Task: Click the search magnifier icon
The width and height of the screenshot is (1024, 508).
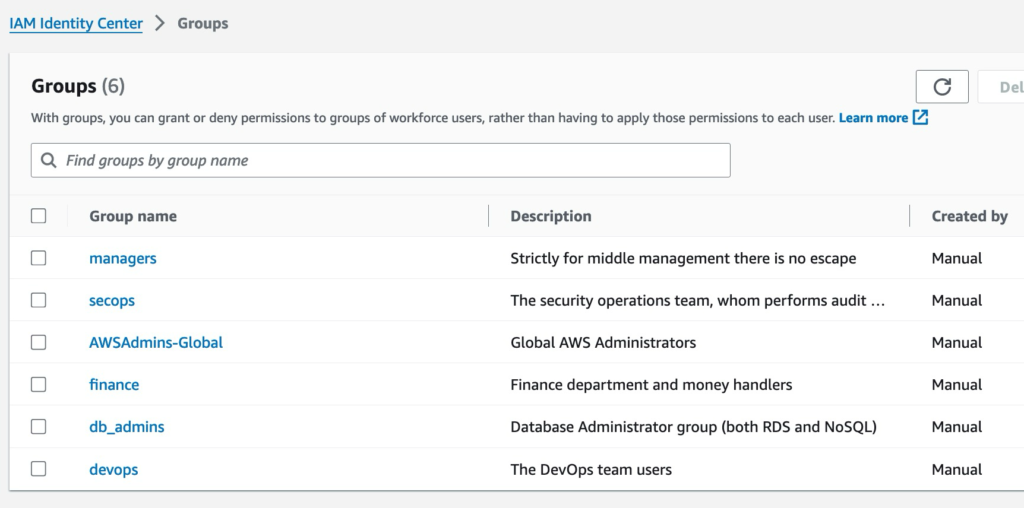Action: click(48, 160)
